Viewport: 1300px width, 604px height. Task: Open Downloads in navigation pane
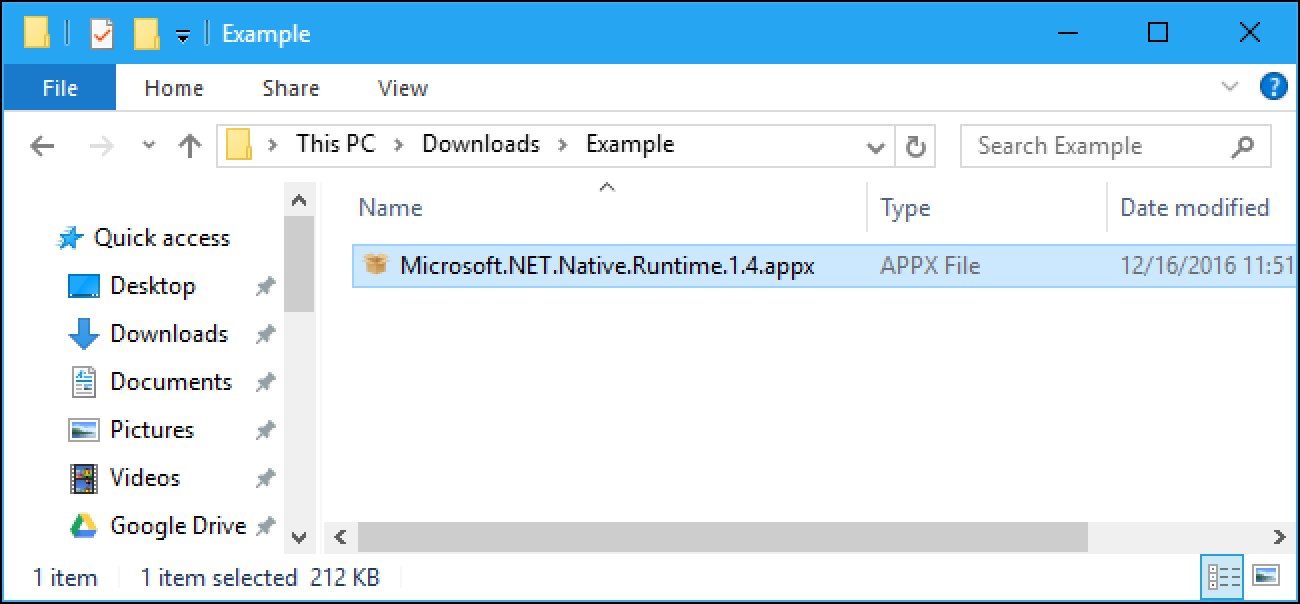(169, 334)
